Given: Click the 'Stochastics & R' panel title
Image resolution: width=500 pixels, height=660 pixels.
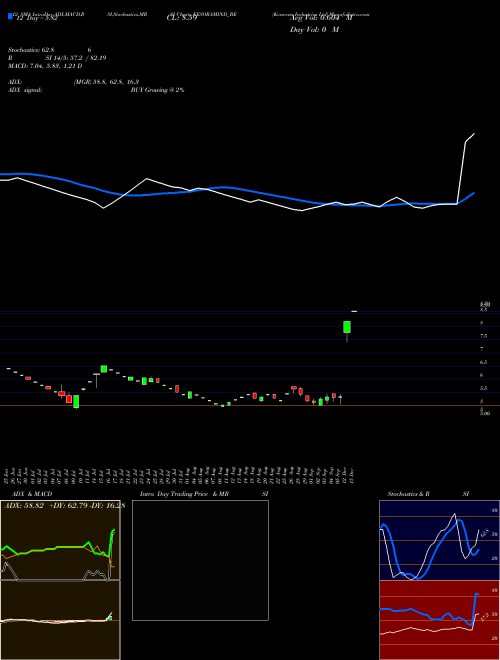Looking at the screenshot, I should pyautogui.click(x=409, y=494).
